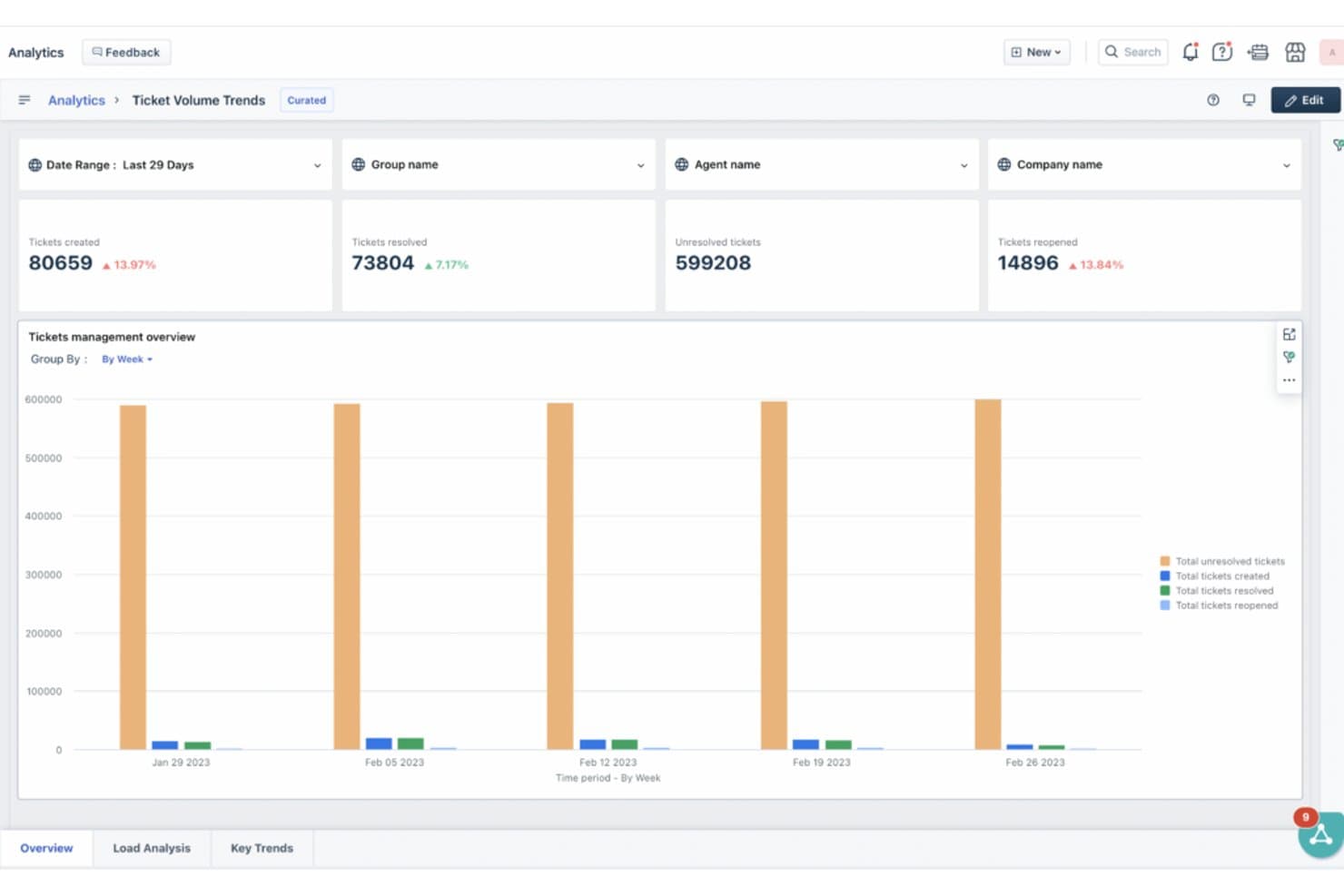
Task: Expand the Company name filter dropdown
Action: [1144, 164]
